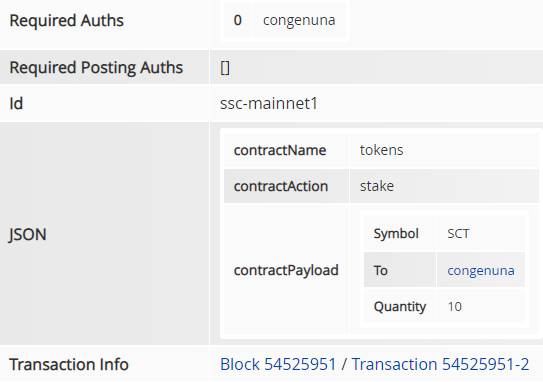Click the Quantity key label
543x382 pixels.
(400, 307)
